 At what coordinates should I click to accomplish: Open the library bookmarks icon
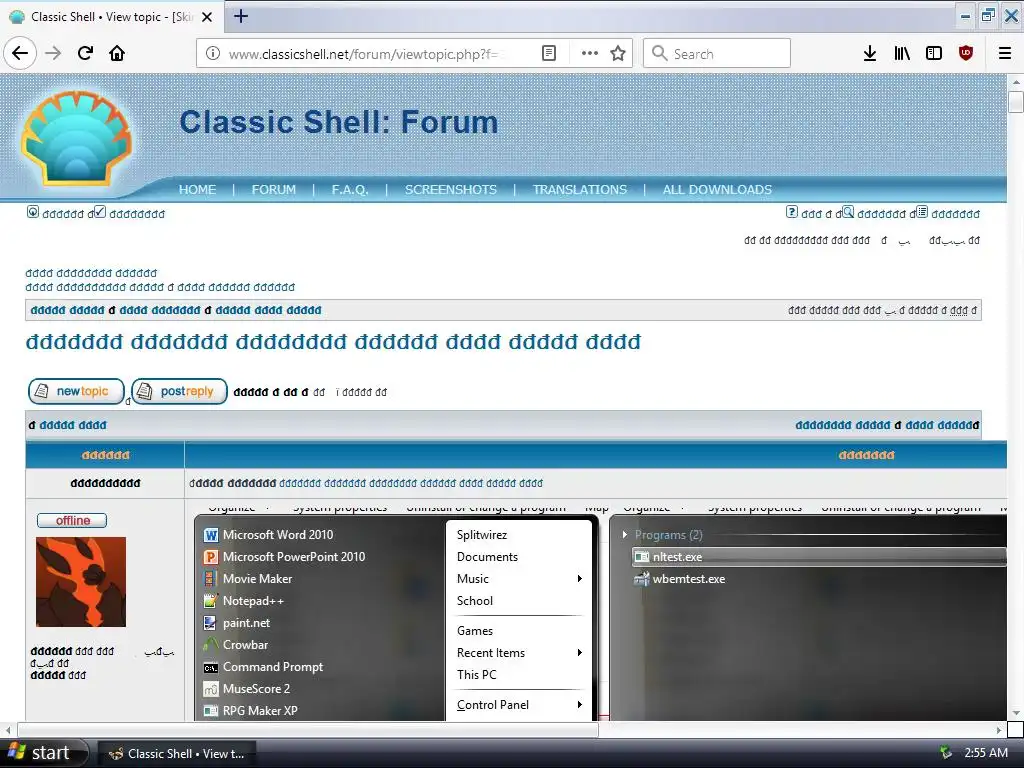tap(902, 54)
